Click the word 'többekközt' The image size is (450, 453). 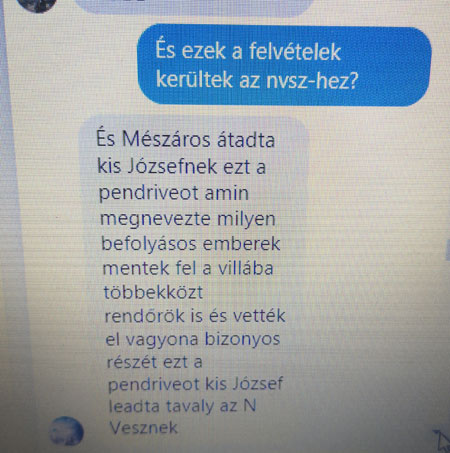[153, 292]
